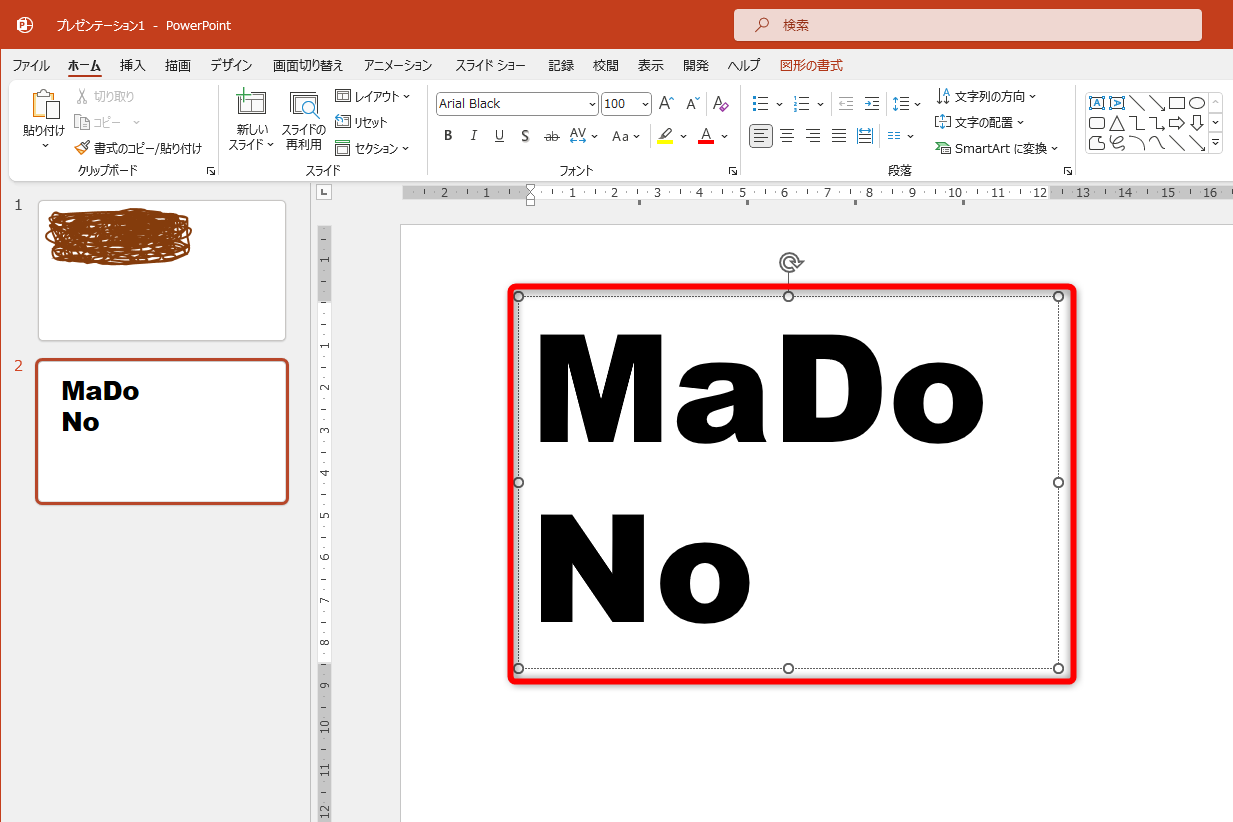Open Convert to SmartArt dropdown

997,148
